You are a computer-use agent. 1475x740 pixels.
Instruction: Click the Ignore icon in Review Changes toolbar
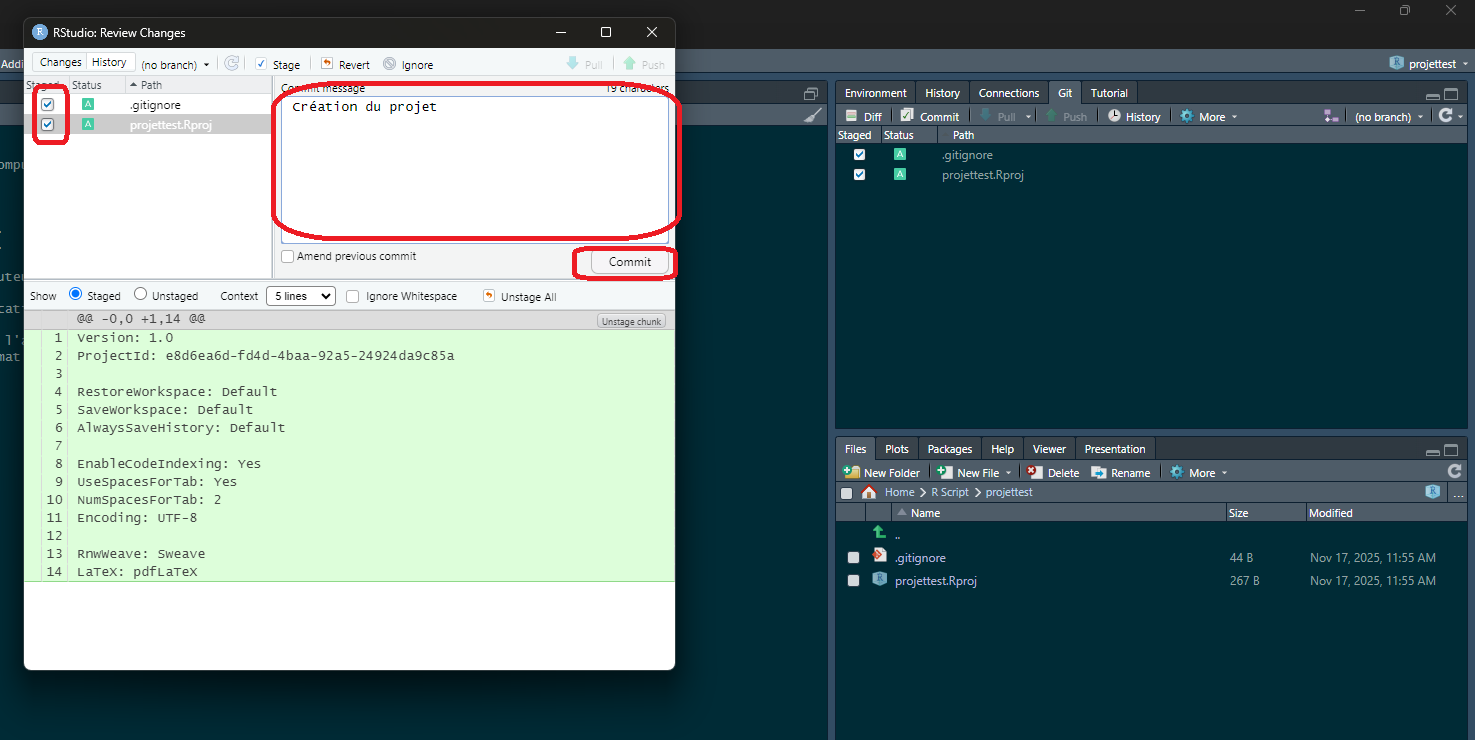click(x=389, y=64)
